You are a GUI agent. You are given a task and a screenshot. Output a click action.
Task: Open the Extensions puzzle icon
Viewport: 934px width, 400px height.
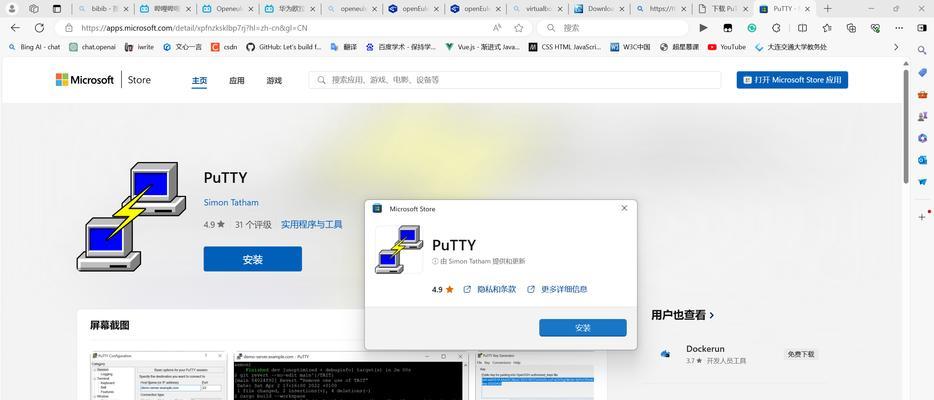776,28
